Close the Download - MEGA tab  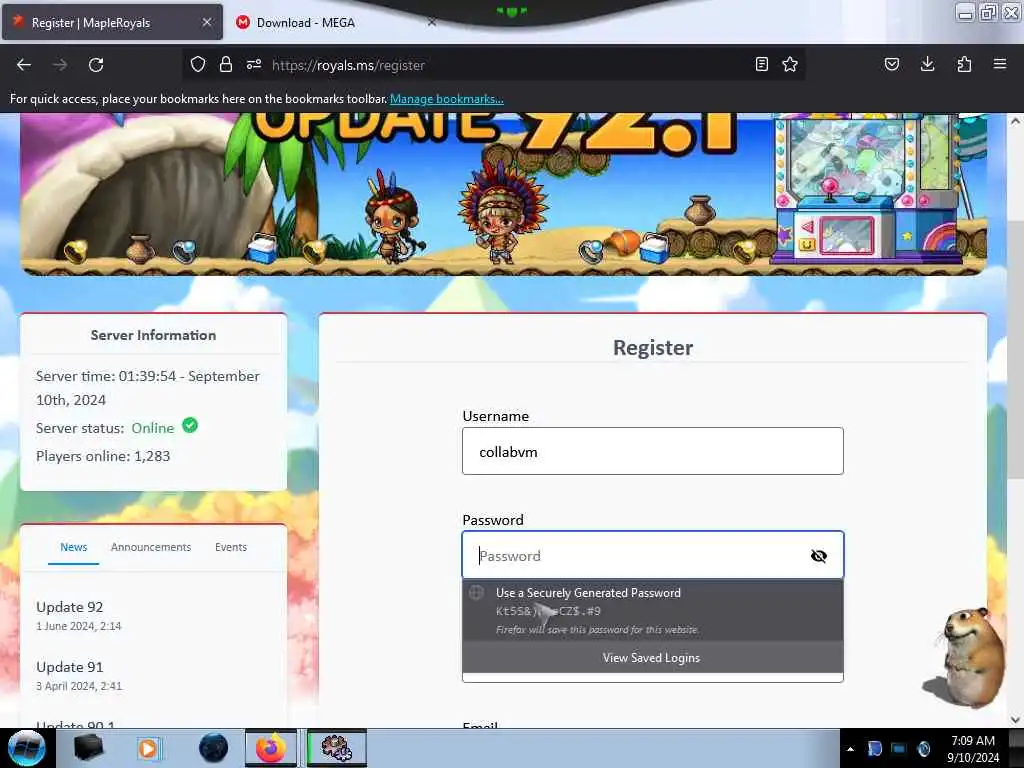432,22
